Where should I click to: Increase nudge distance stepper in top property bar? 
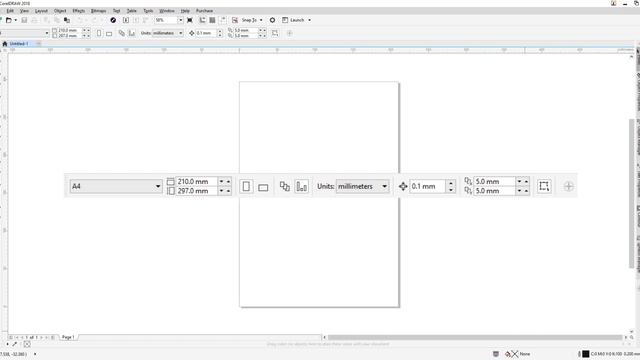220,31
